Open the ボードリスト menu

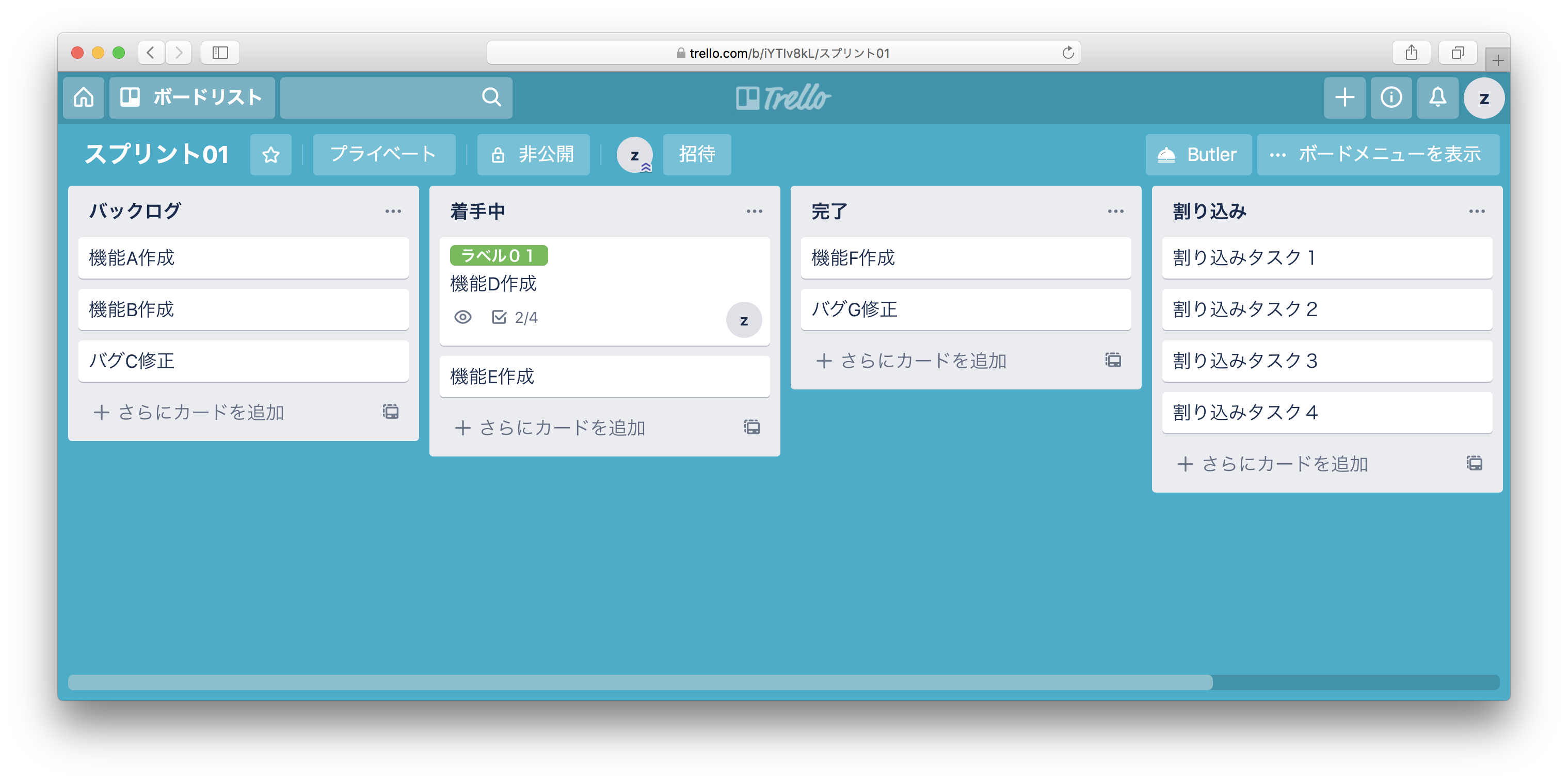pos(191,97)
